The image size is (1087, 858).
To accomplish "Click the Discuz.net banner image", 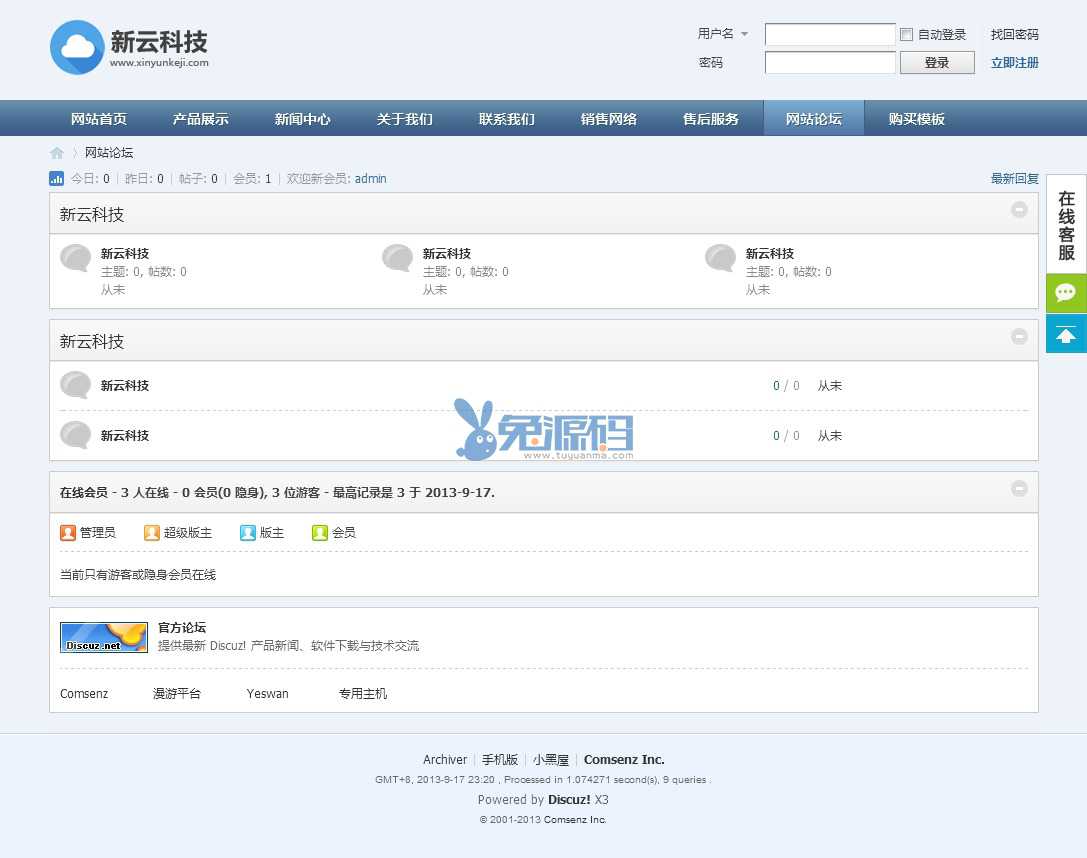I will [104, 638].
